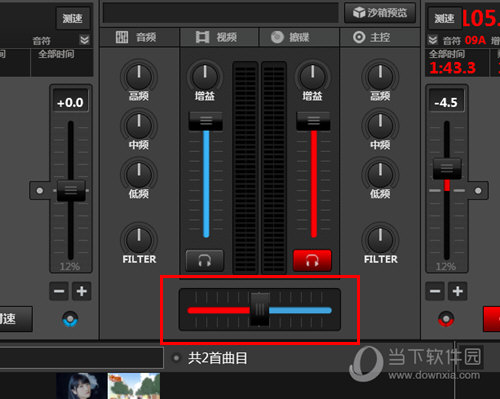Screen dimensions: 500x399
Task: Click left deck 12% pitch range
Action: click(x=70, y=266)
